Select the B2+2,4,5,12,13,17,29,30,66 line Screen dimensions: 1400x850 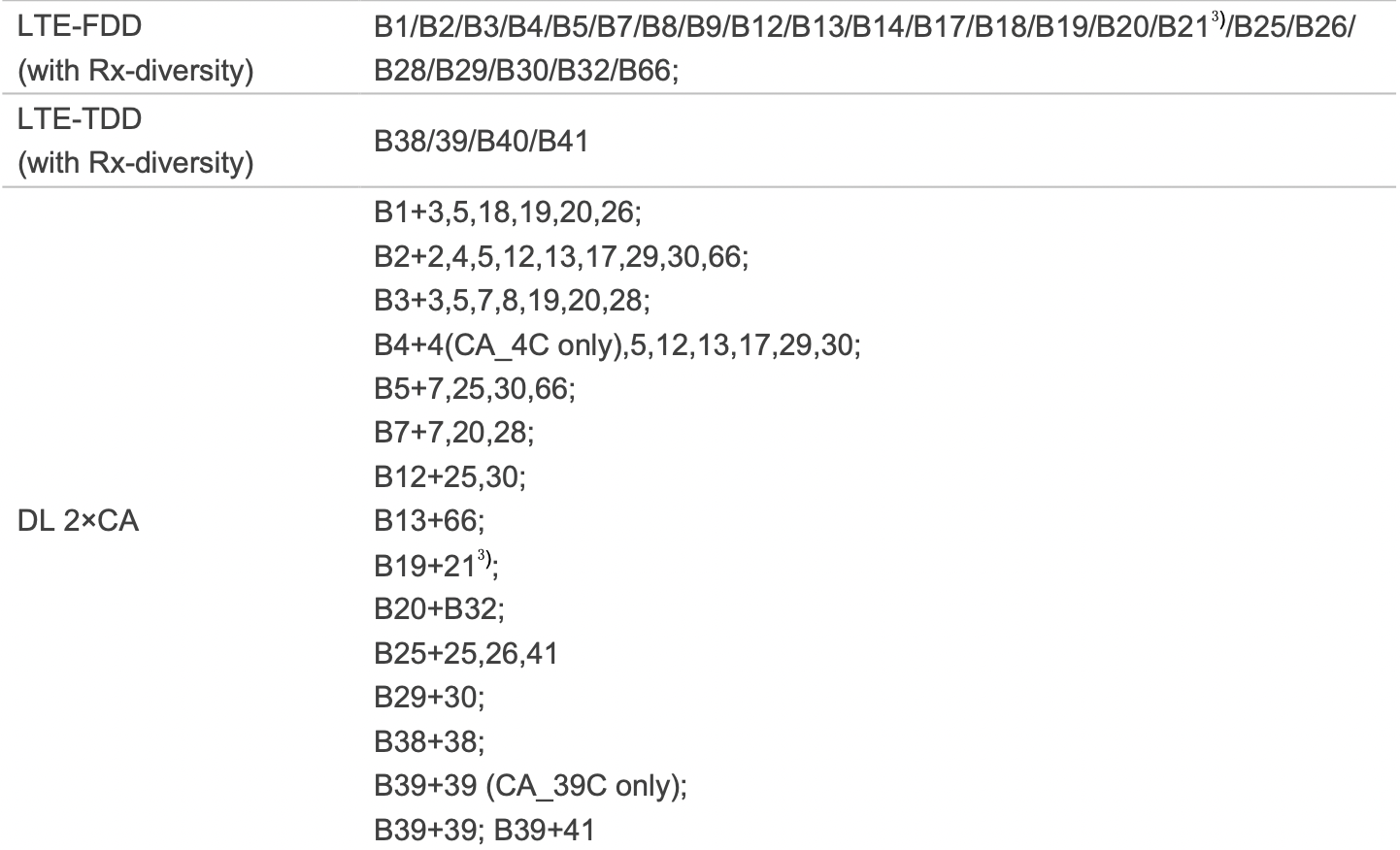[561, 256]
